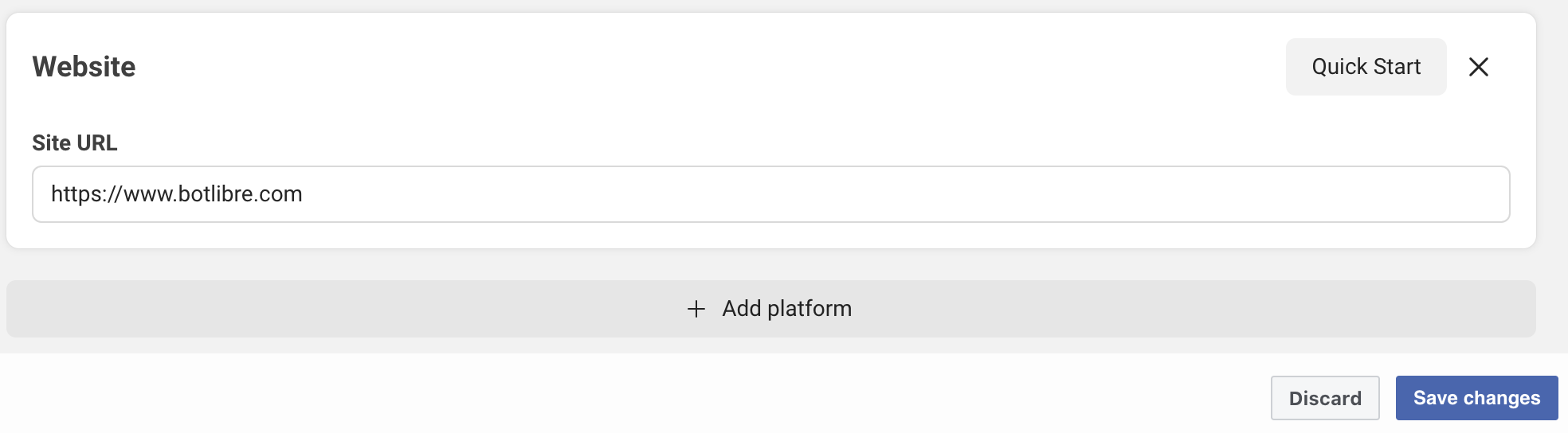This screenshot has height=433, width=1568.
Task: Choose the outlined Discard button
Action: 1325,398
